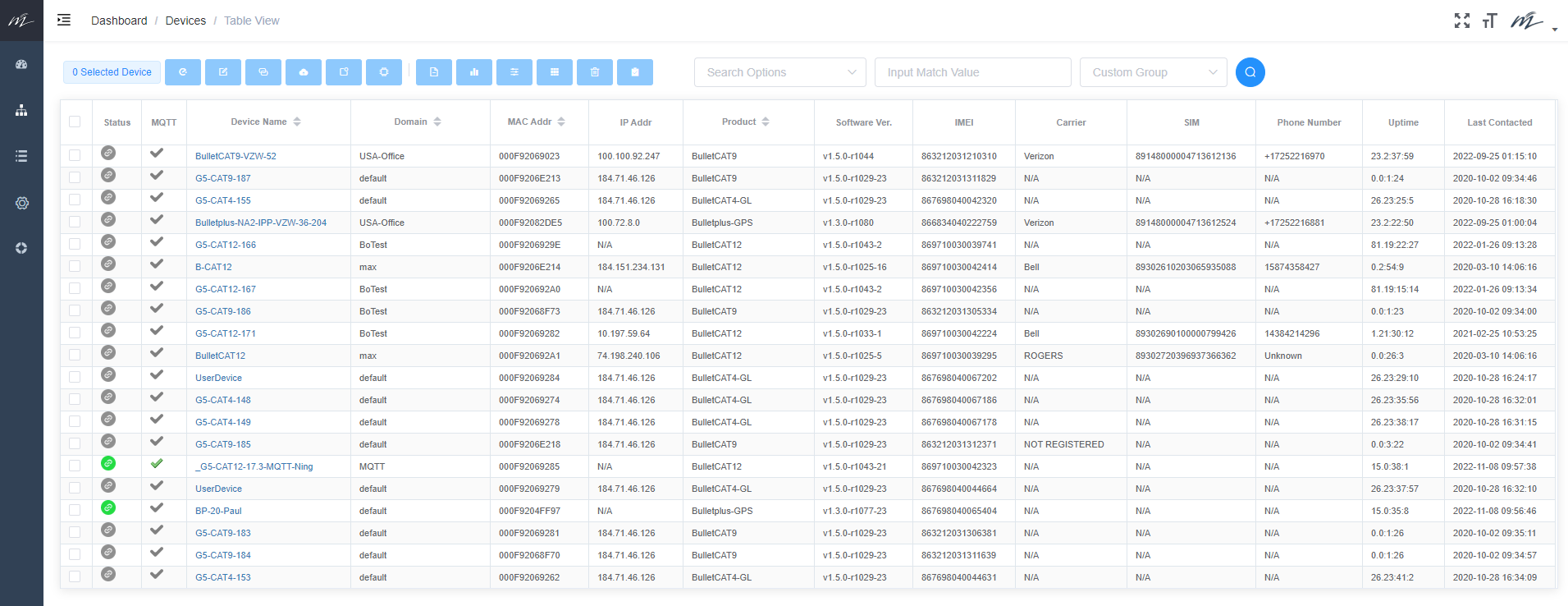
Task: Click the cloud upload toolbar button
Action: coord(304,72)
